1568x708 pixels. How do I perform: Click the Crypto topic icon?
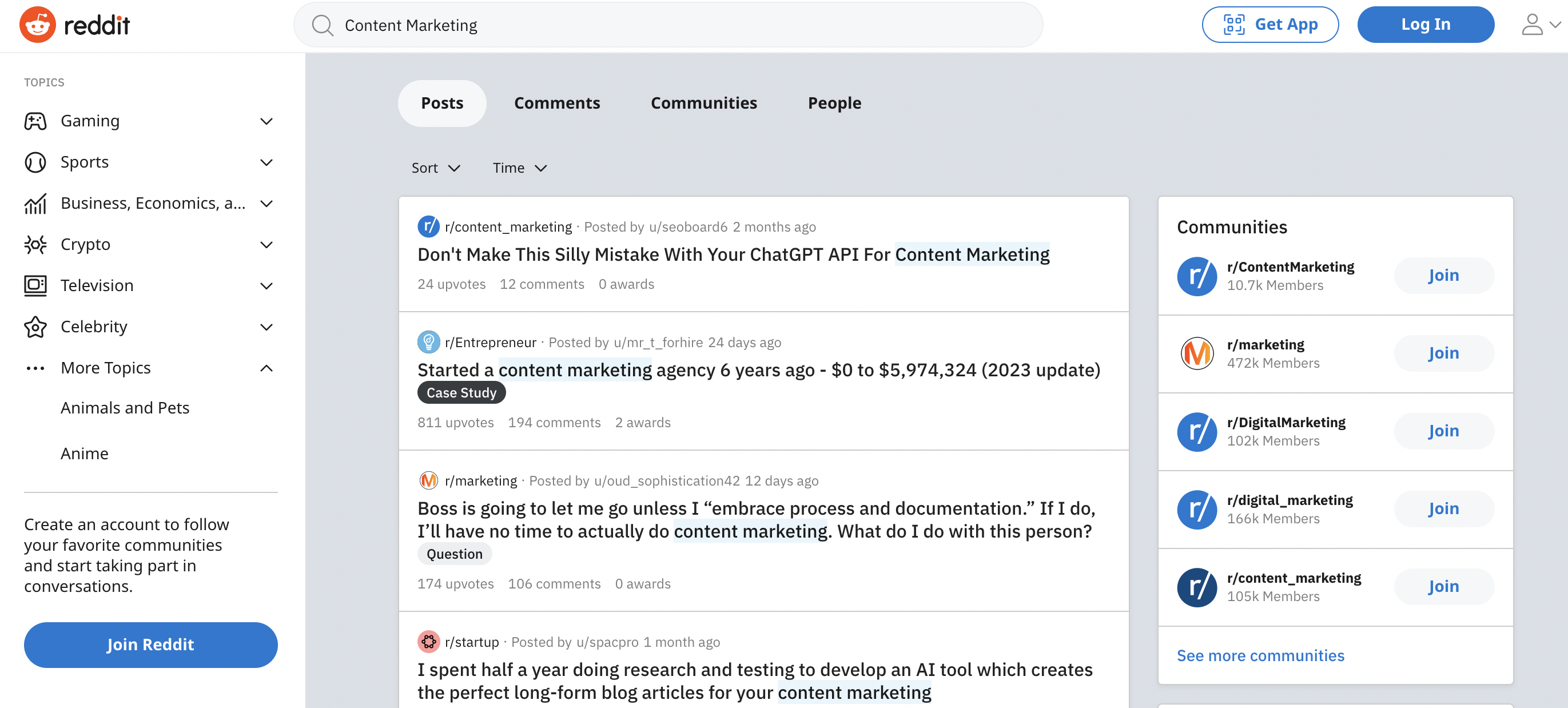coord(35,244)
